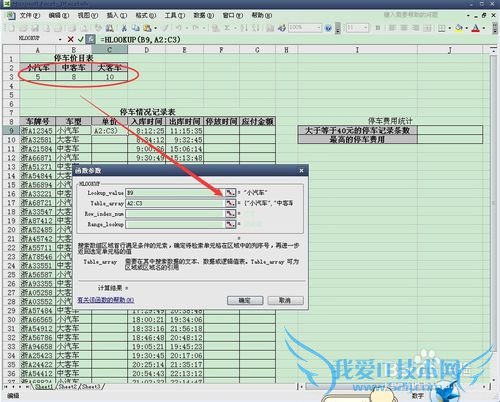Click the Borders grid icon
This screenshot has height=402, width=500.
(442, 28)
